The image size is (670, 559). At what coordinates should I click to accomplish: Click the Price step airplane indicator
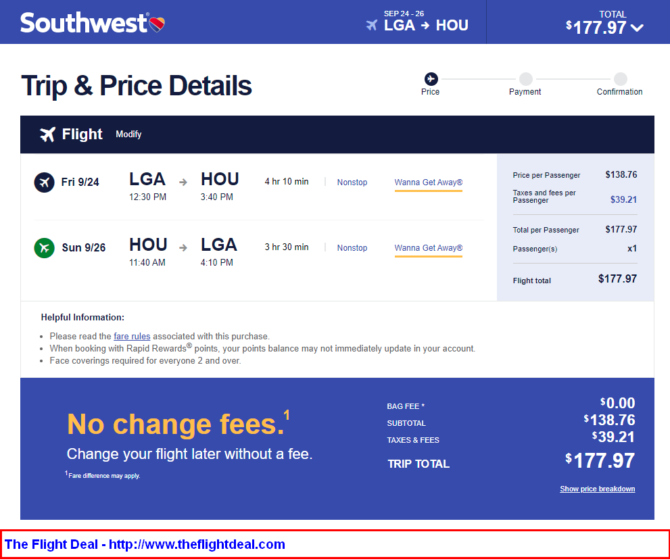431,79
